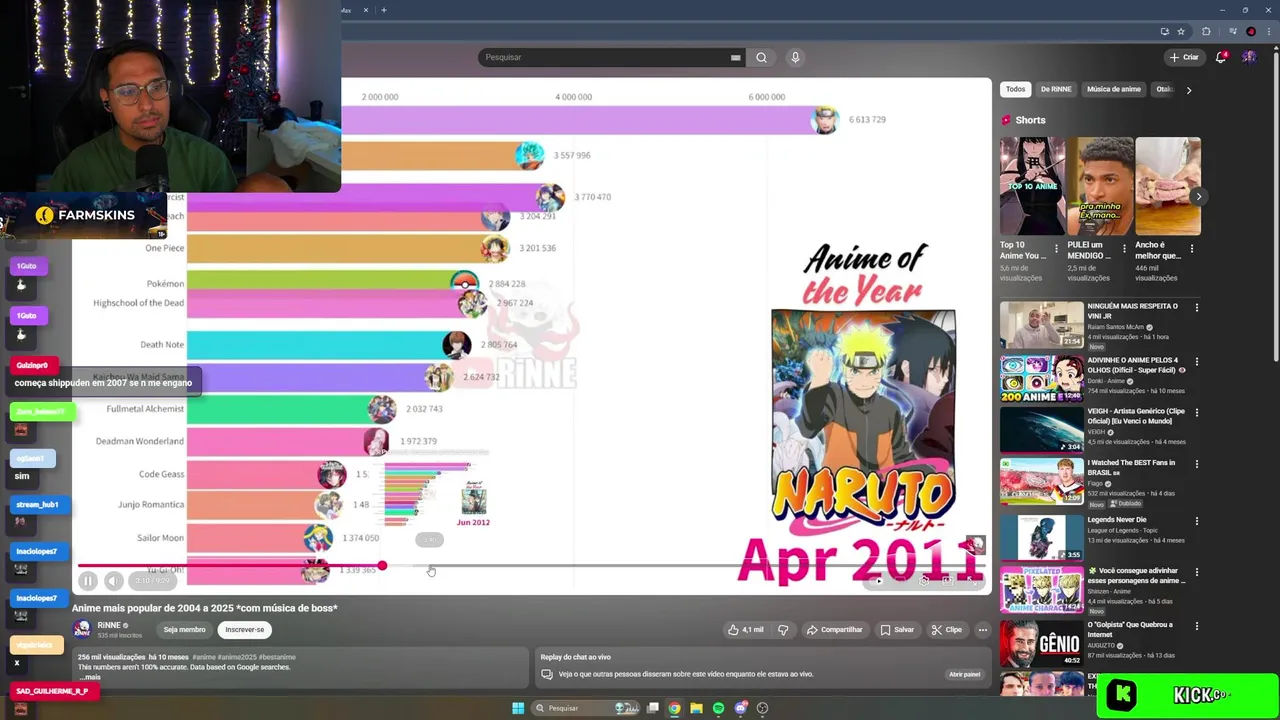The height and width of the screenshot is (720, 1280).
Task: Open YouTube notifications bell
Action: point(1221,57)
